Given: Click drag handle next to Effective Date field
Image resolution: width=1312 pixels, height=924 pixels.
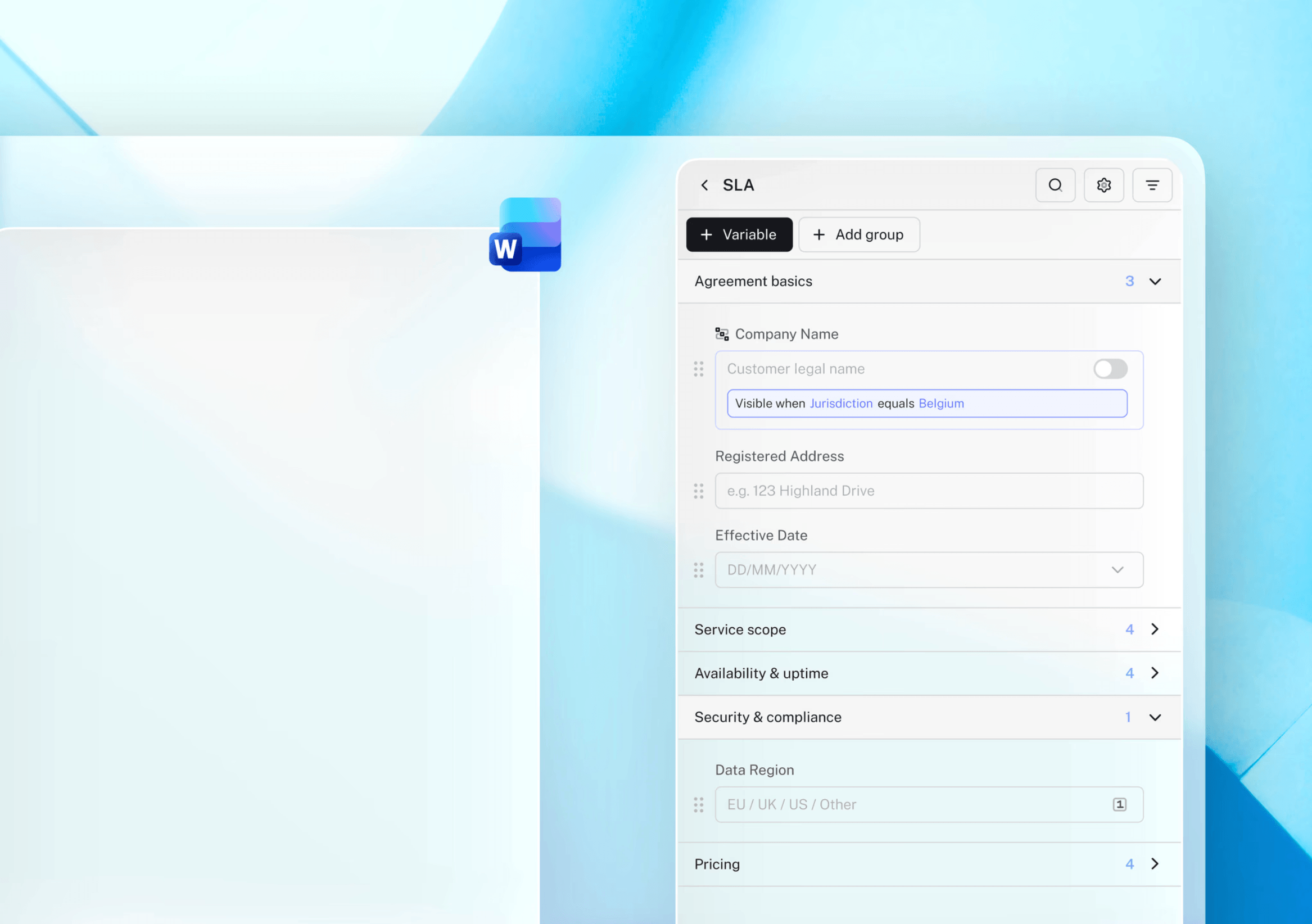Looking at the screenshot, I should [698, 570].
